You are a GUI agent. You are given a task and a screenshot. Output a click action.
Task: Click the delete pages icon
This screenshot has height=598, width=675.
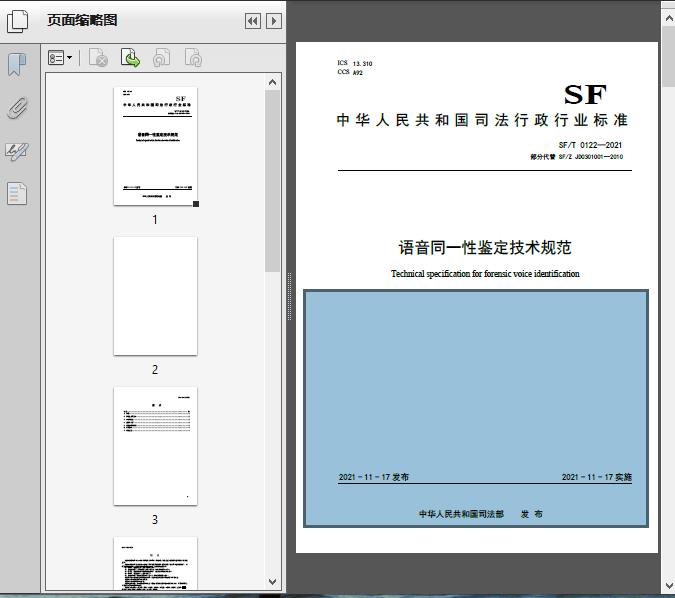pos(98,58)
